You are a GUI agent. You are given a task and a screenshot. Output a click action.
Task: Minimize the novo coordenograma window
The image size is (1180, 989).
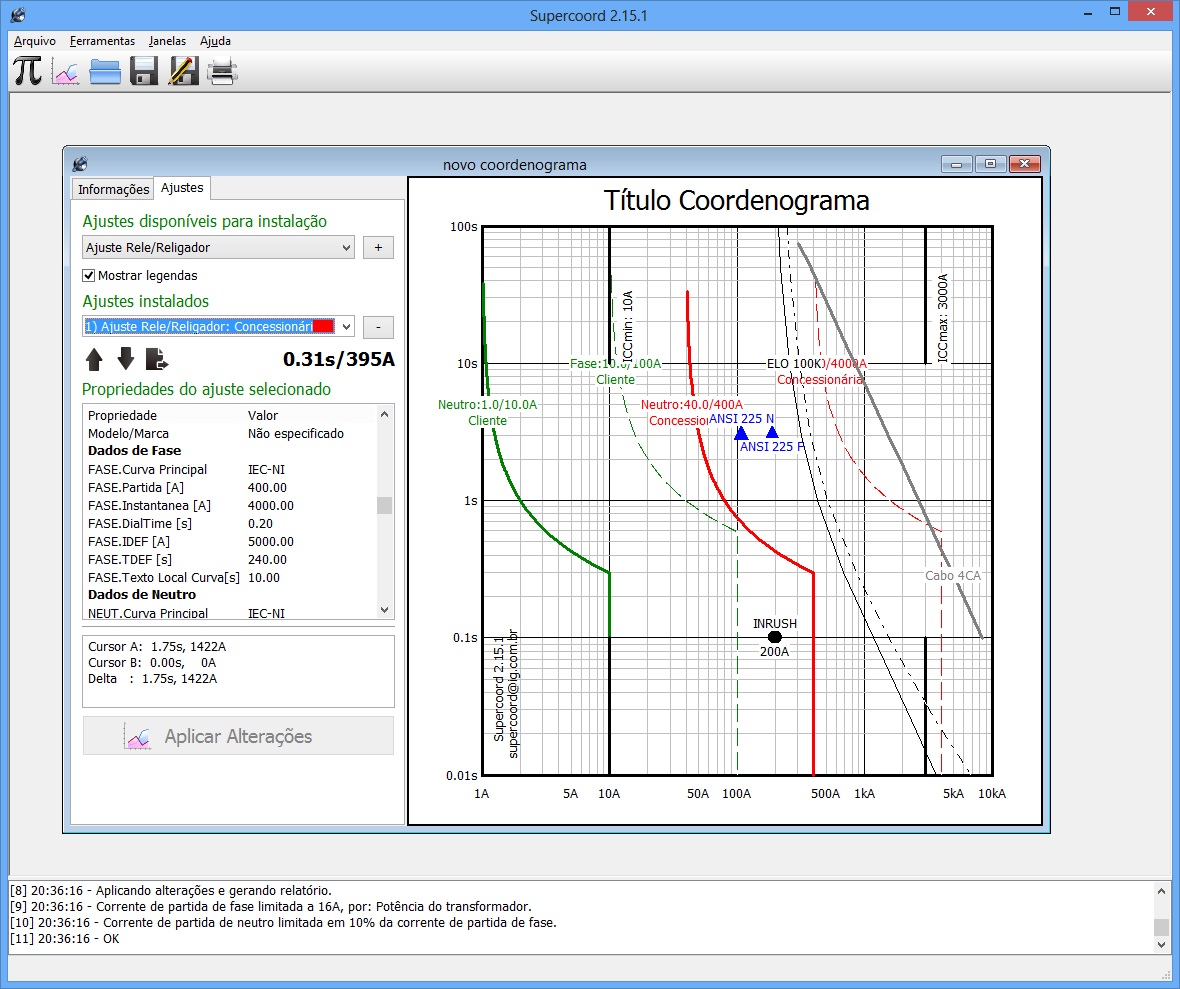956,164
